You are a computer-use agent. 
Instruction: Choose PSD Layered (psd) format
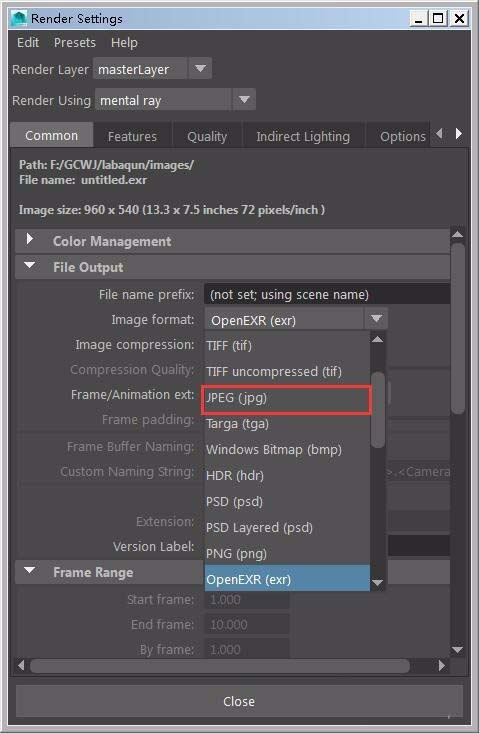[287, 528]
